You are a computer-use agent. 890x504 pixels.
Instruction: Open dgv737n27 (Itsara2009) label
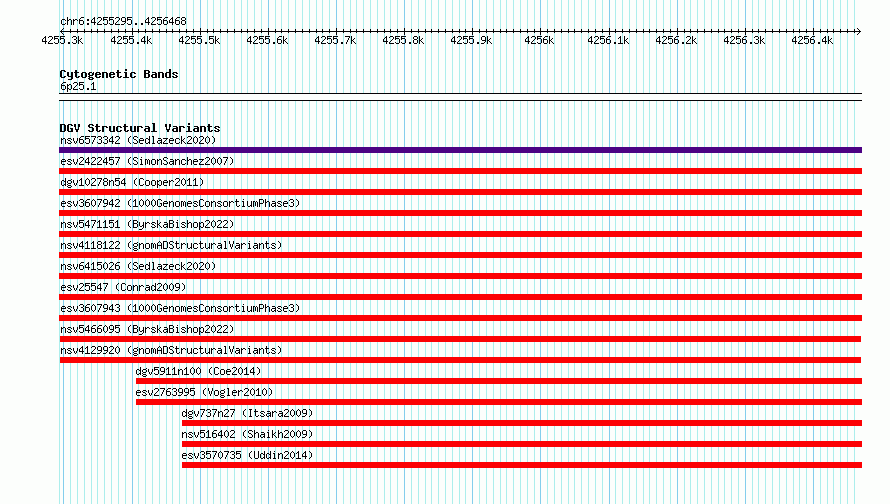pyautogui.click(x=247, y=413)
